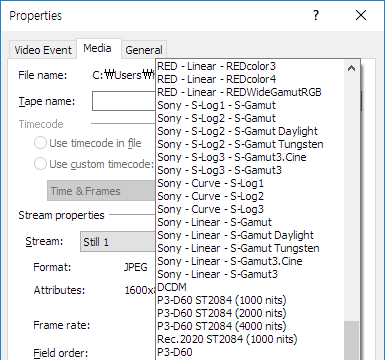Click the Tape name input field

coord(124,101)
